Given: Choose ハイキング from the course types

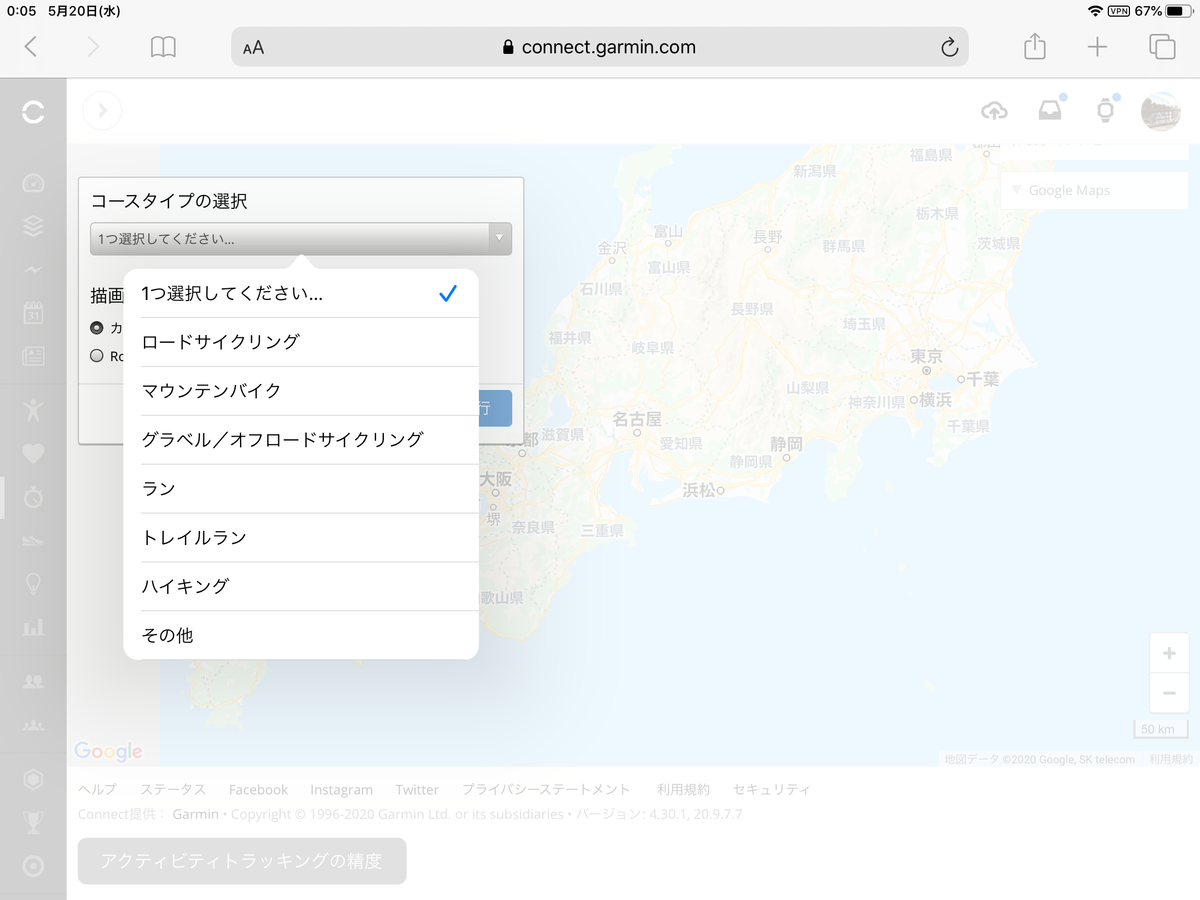Looking at the screenshot, I should [301, 587].
